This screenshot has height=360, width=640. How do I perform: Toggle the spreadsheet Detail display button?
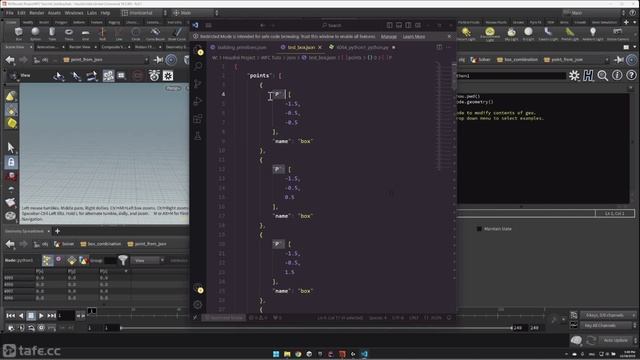point(83,260)
